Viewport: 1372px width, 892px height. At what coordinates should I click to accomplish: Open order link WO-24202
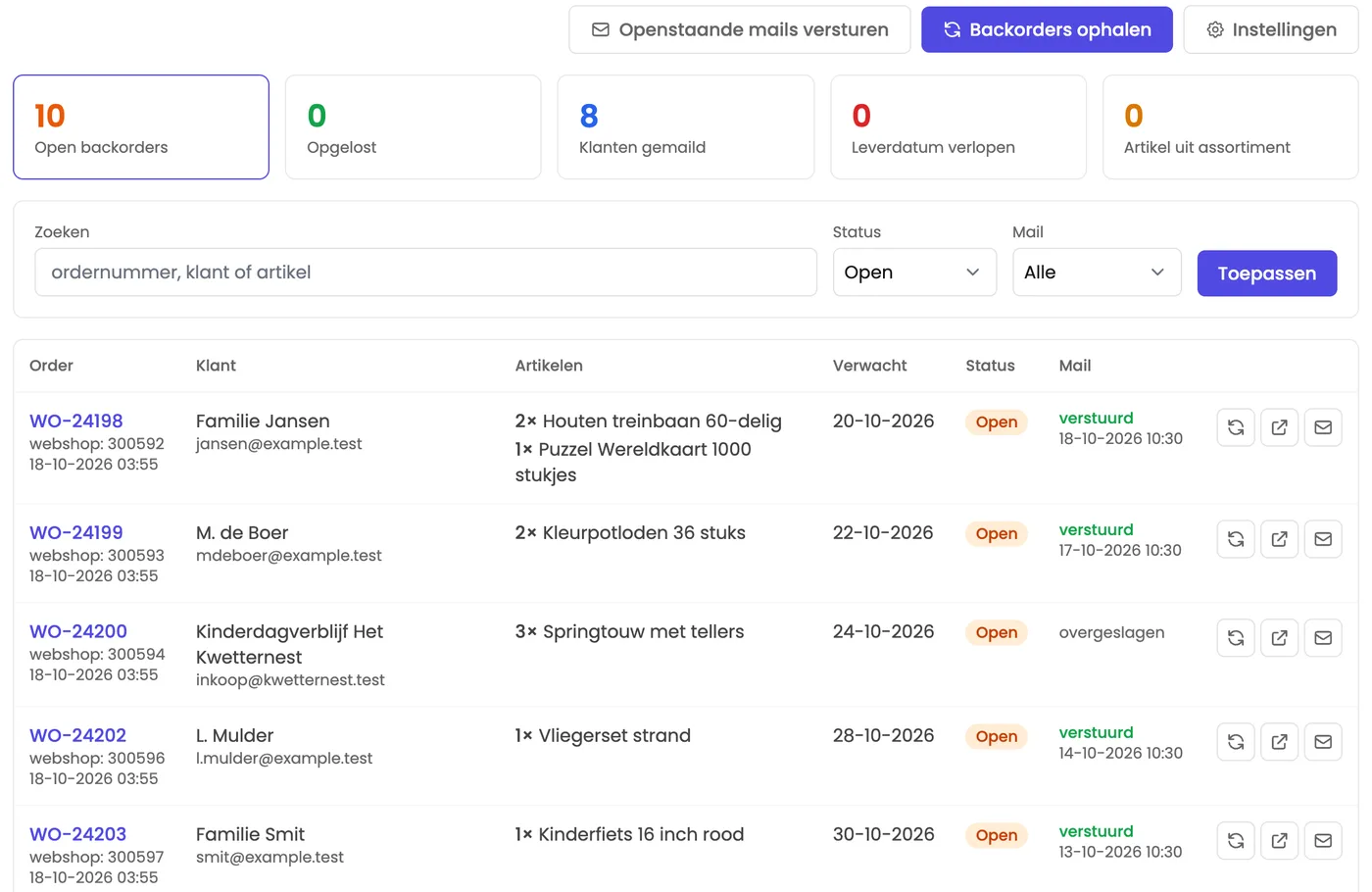(78, 736)
